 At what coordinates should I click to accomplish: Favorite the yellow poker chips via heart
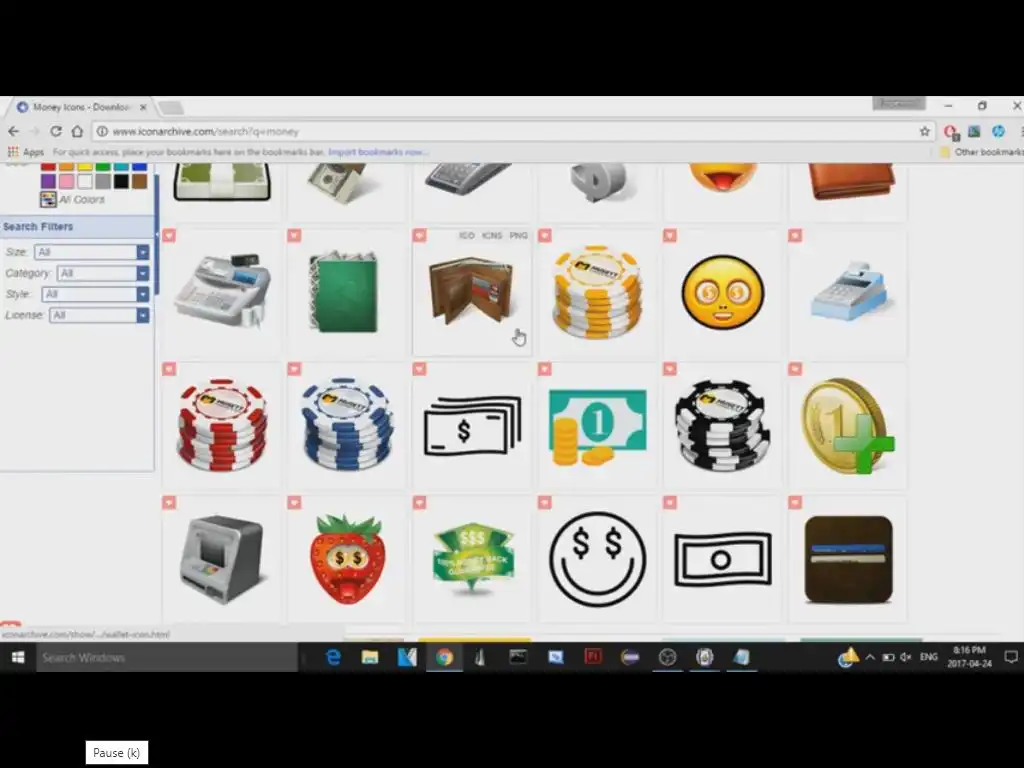545,236
